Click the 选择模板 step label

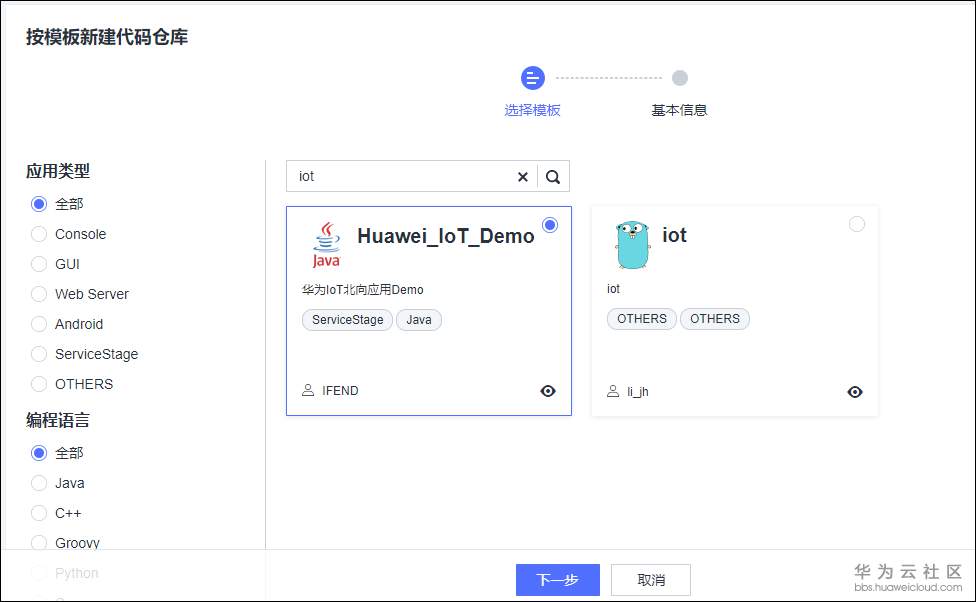(x=532, y=110)
